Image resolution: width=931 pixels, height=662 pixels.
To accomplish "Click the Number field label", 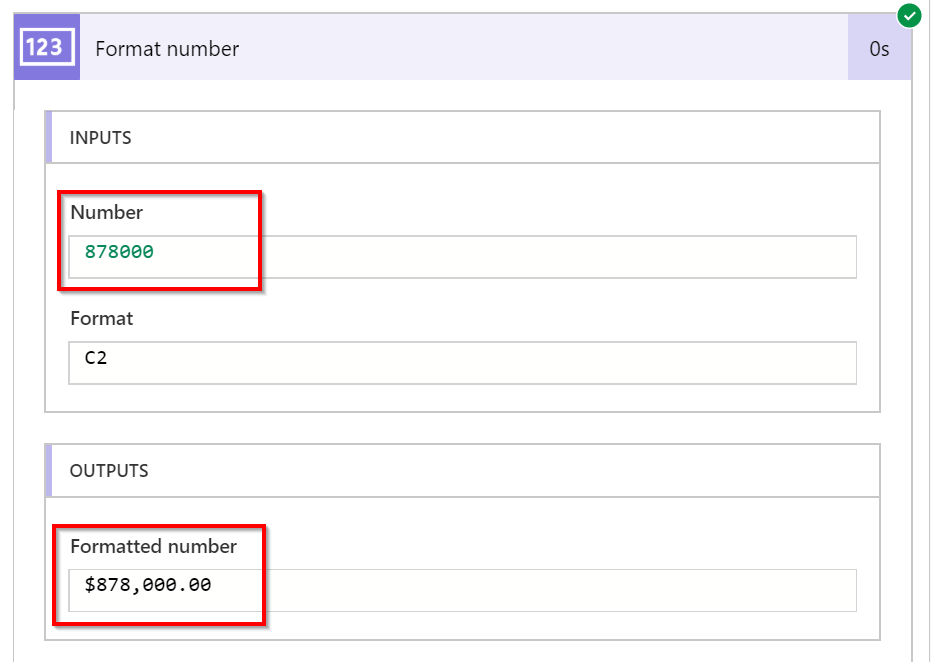I will (105, 212).
